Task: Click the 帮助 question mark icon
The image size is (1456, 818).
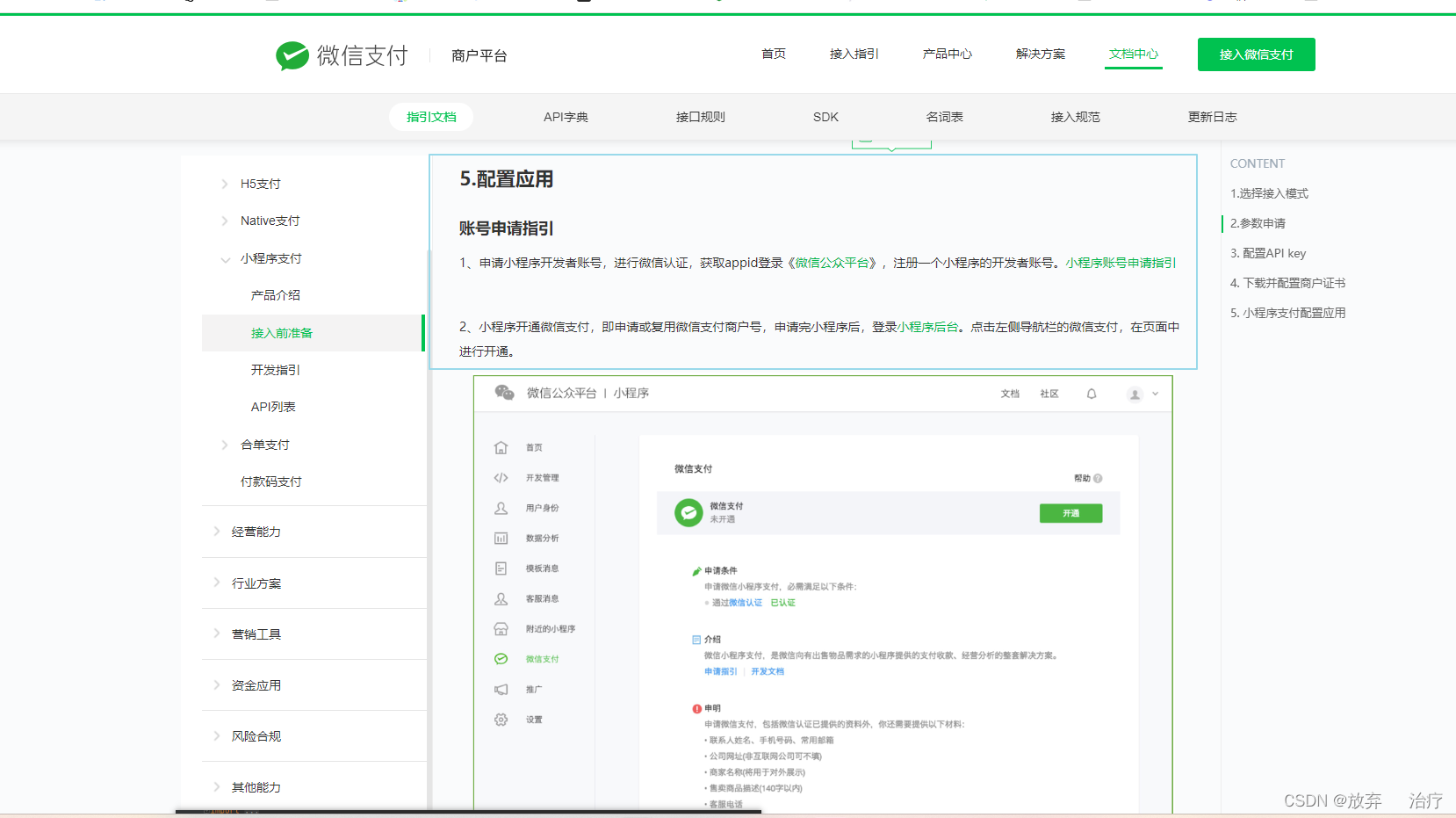Action: [1098, 479]
